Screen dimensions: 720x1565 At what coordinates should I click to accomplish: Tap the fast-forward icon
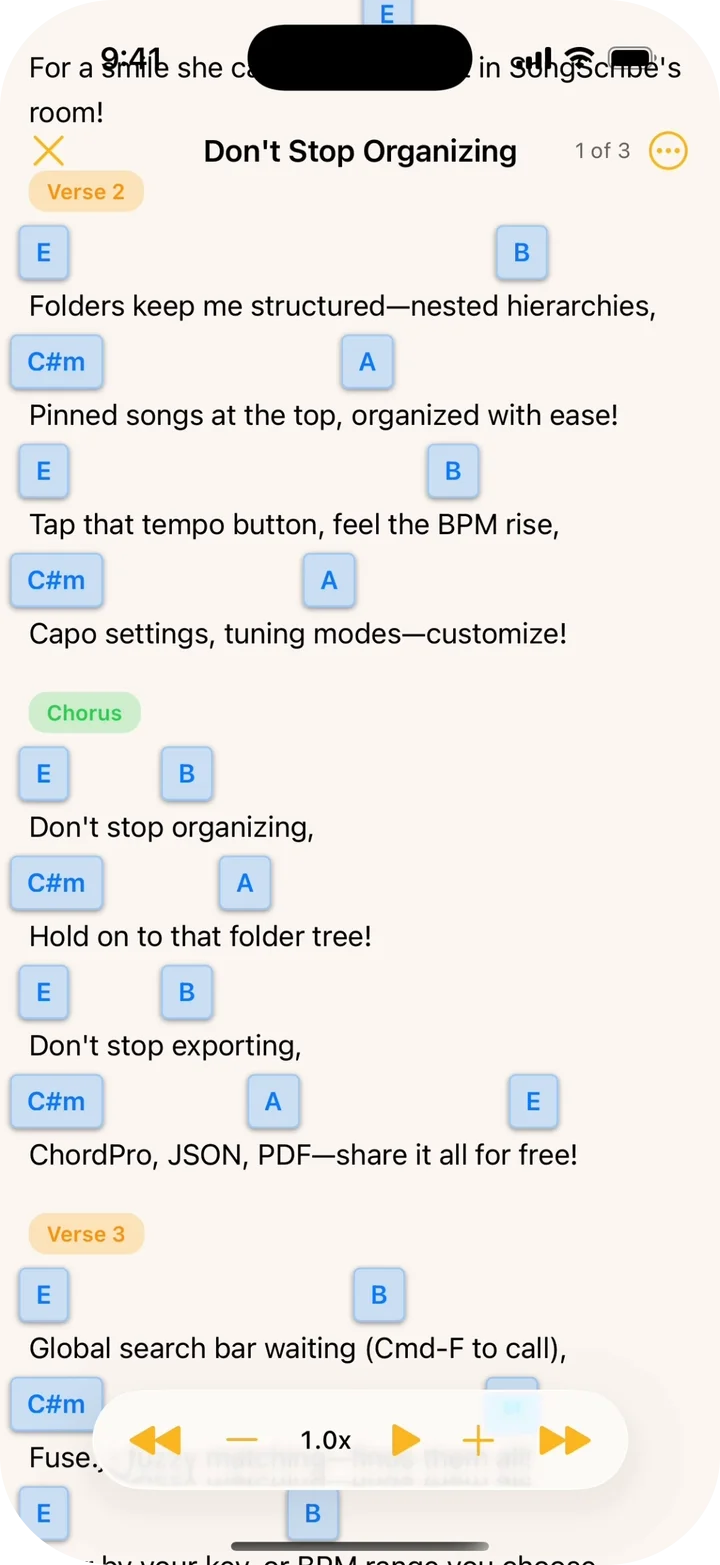(566, 1440)
